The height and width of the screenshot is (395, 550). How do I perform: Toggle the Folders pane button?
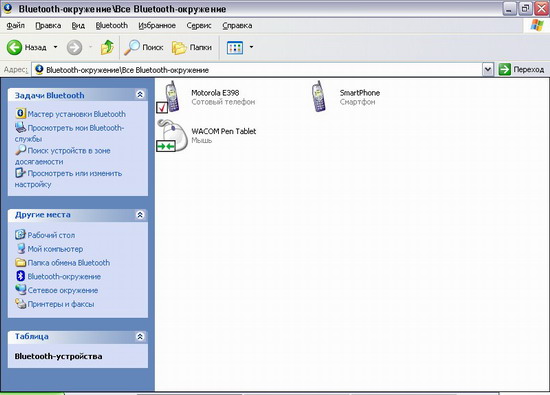[192, 47]
